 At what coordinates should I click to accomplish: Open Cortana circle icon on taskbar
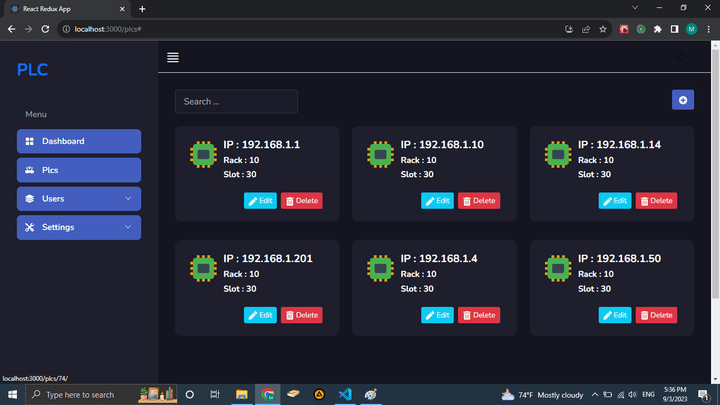(190, 394)
